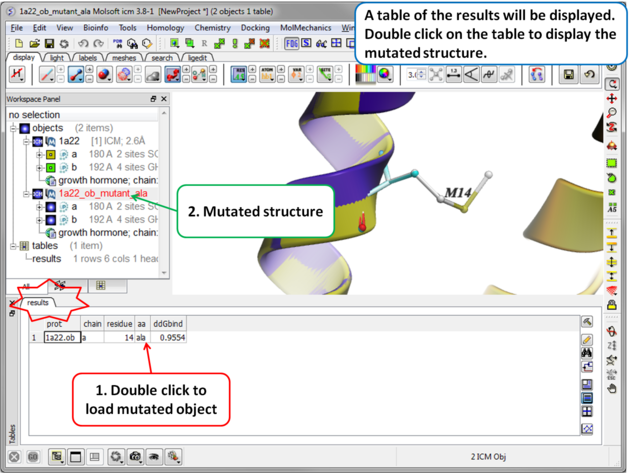This screenshot has height=473, width=630.
Task: Collapse the tables tree node
Action: pyautogui.click(x=14, y=246)
